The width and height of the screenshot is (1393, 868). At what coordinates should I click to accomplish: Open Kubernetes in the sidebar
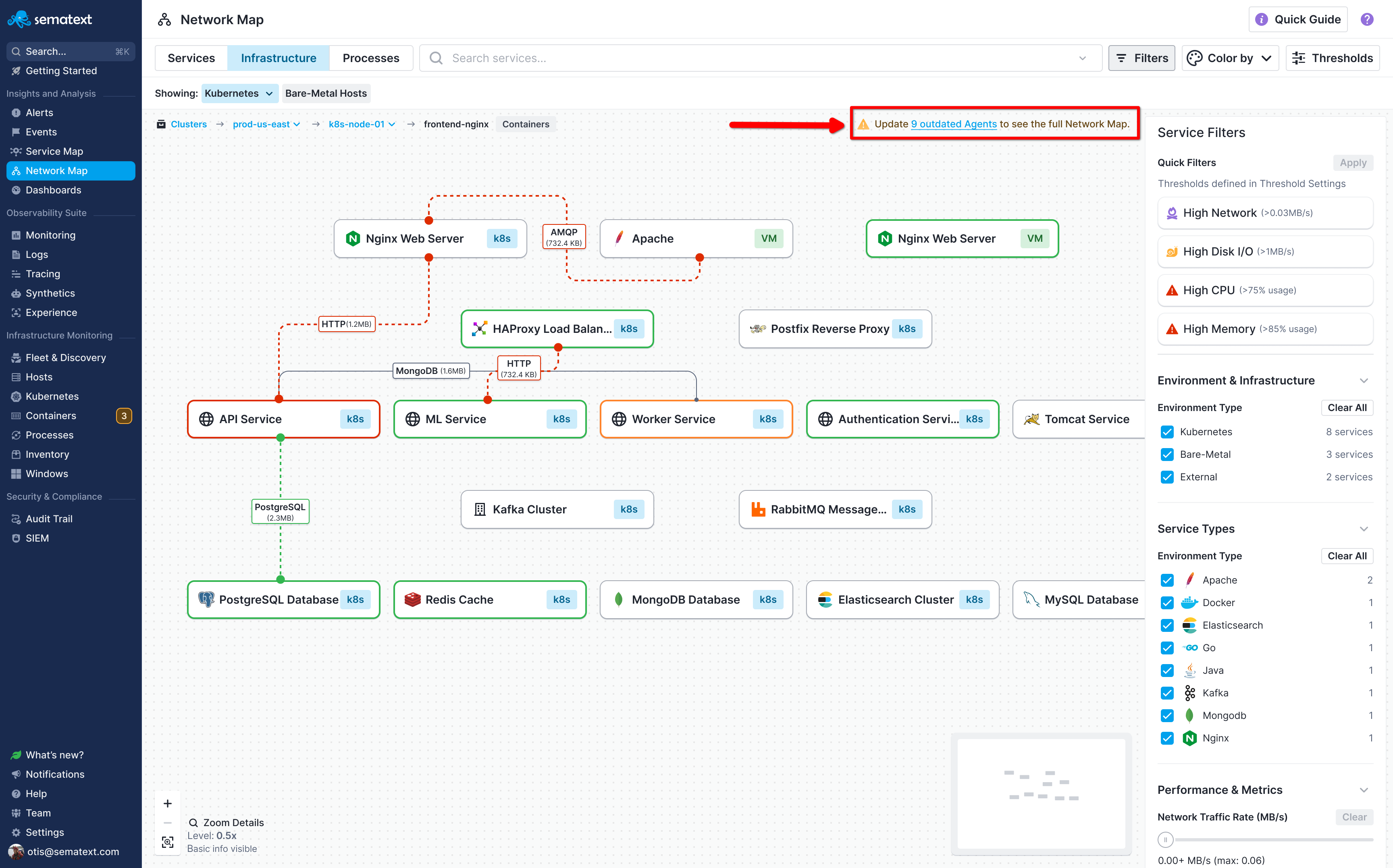click(52, 396)
